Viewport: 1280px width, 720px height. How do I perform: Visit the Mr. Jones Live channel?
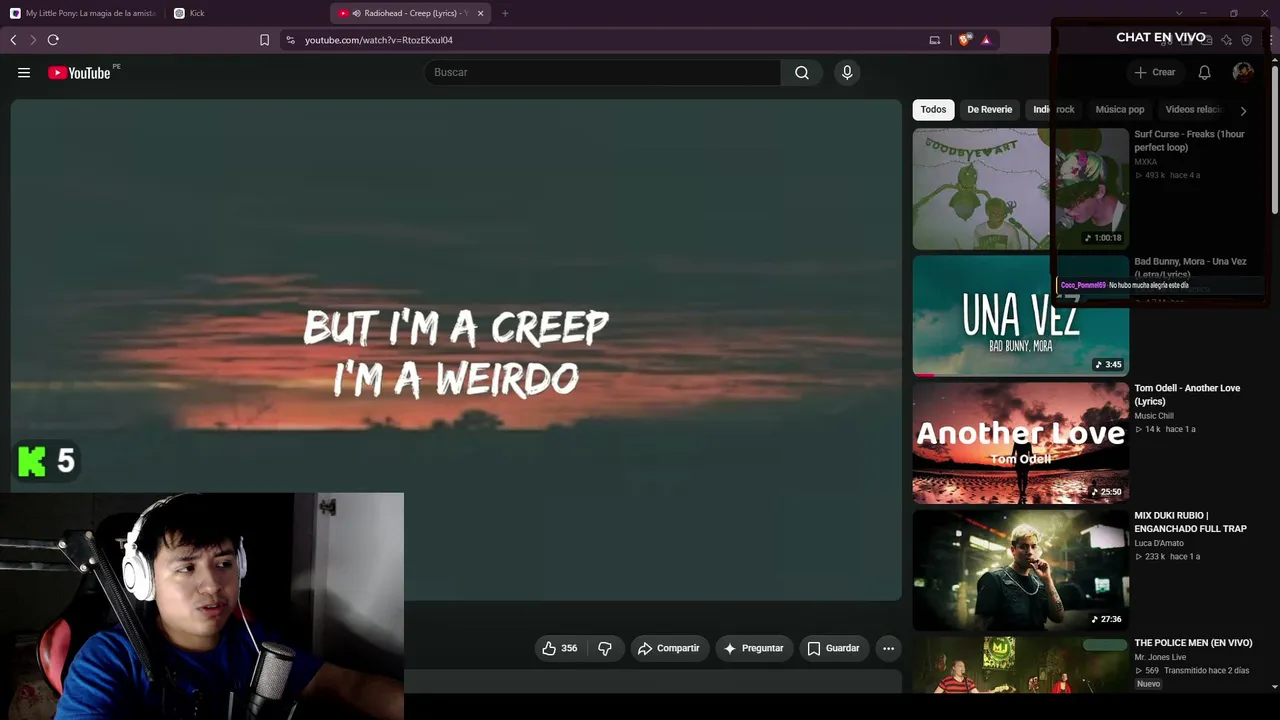[x=1160, y=658]
